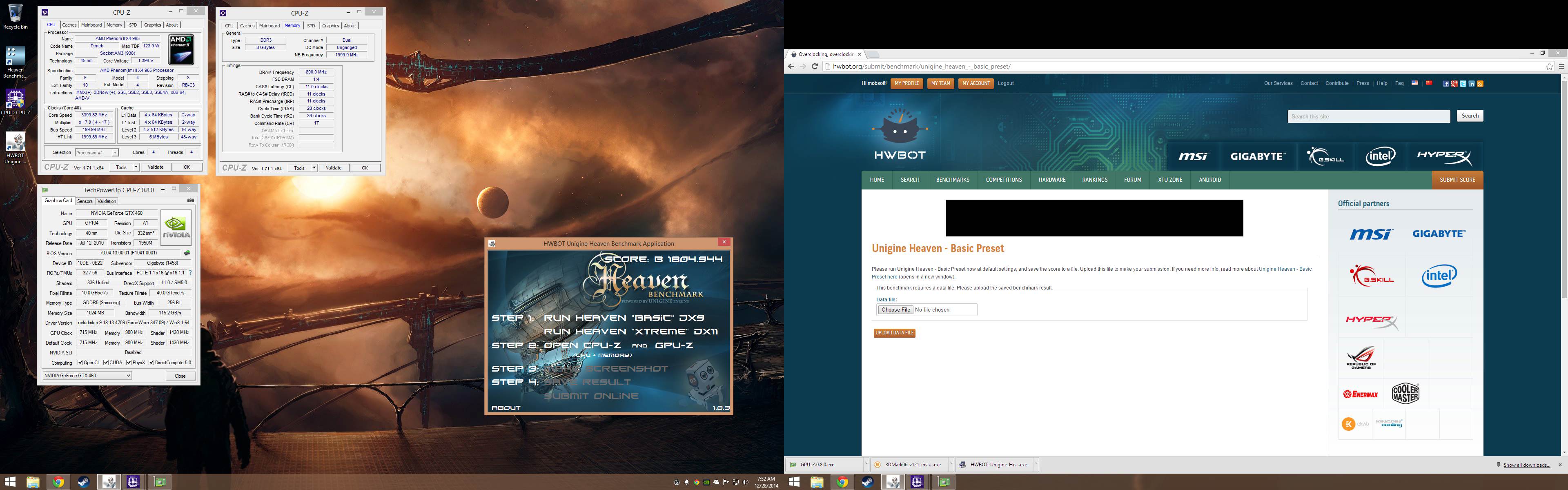Click the HWBOT Facebook icon
Viewport: 1568px width, 490px height.
(1445, 83)
